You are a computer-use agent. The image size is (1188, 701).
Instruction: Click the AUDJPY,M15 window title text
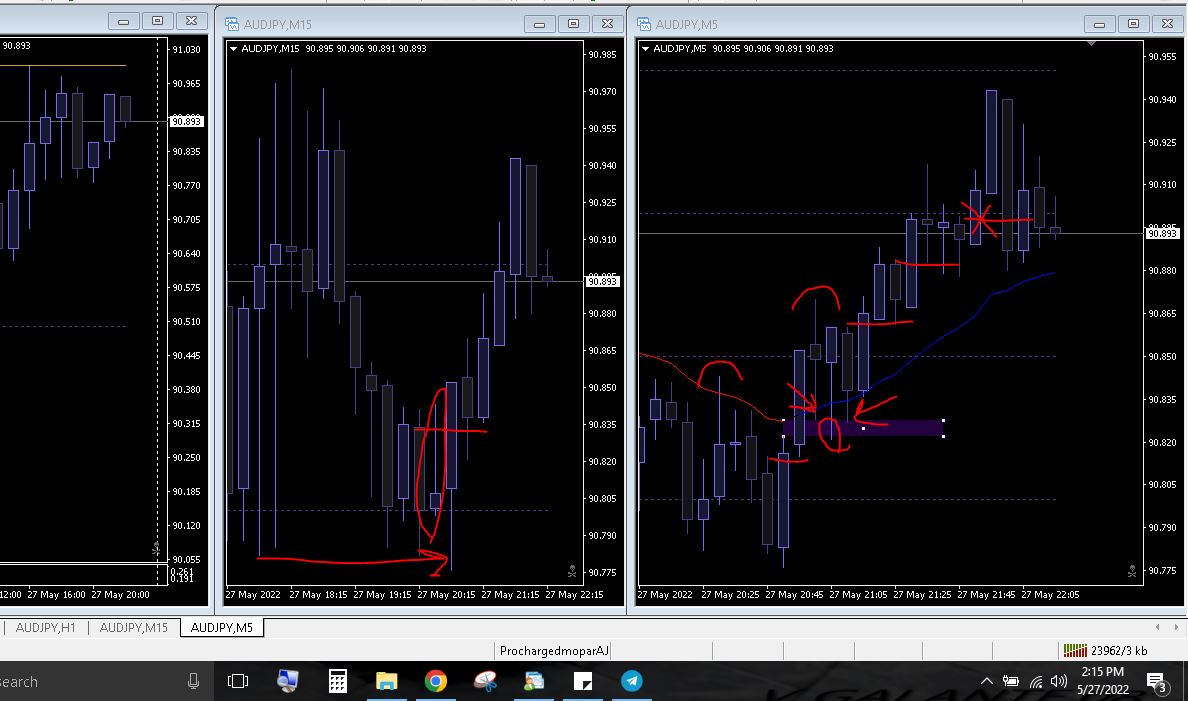pos(277,24)
